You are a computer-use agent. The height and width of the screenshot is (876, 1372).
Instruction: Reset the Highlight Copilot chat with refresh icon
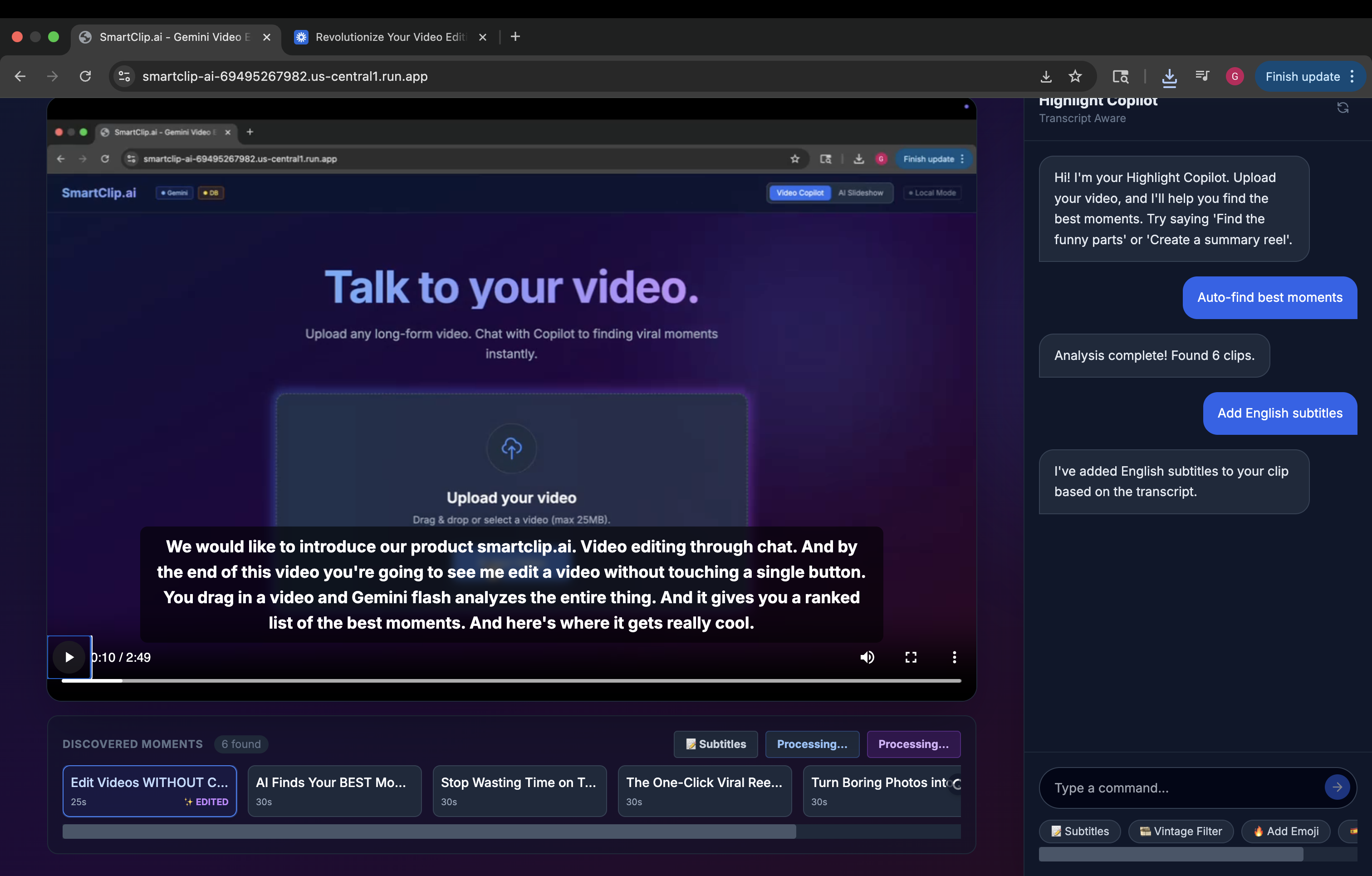click(1343, 108)
